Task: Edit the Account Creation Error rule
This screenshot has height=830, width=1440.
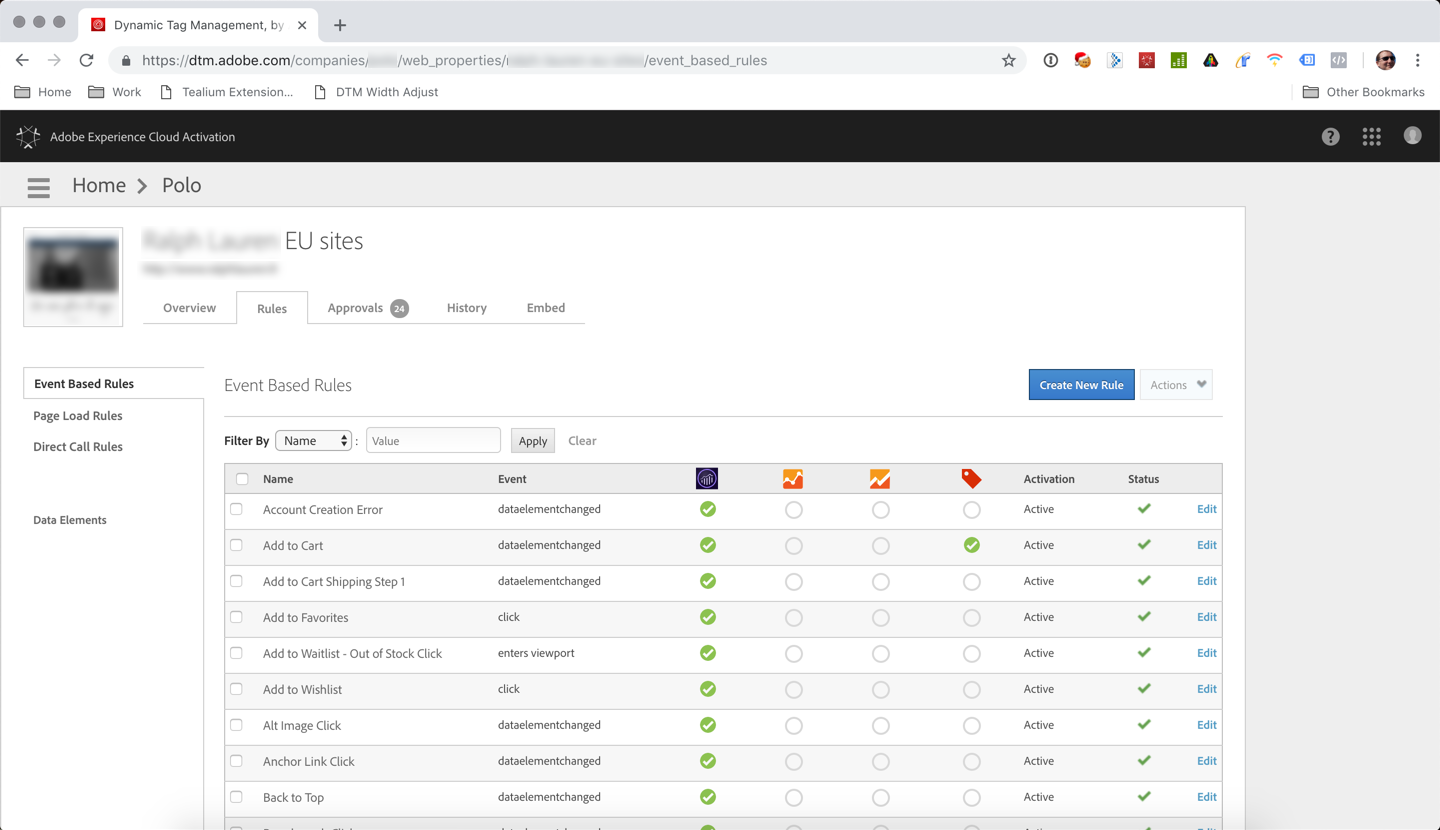Action: coord(1206,509)
